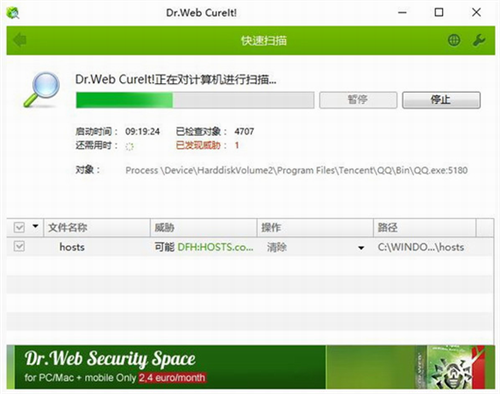This screenshot has width=500, height=394.
Task: Close the Dr.Web CureIt! window
Action: pyautogui.click(x=476, y=13)
